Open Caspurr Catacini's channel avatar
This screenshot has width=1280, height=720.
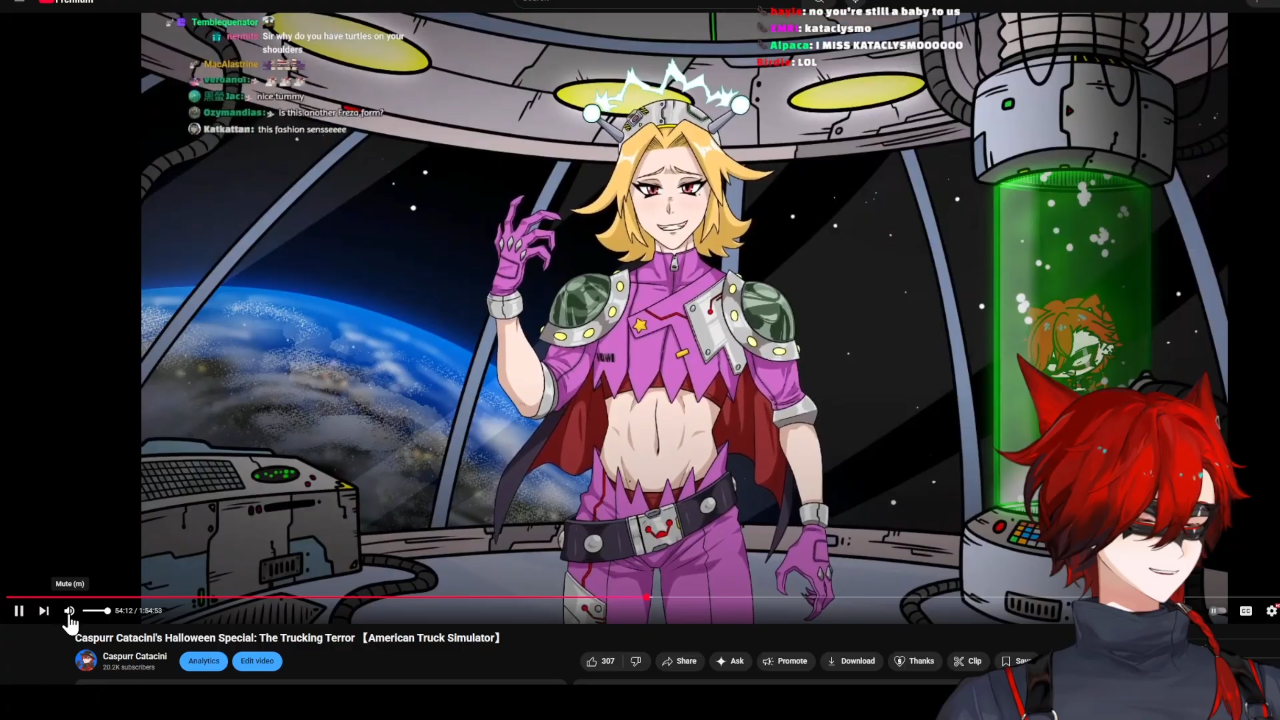point(86,661)
